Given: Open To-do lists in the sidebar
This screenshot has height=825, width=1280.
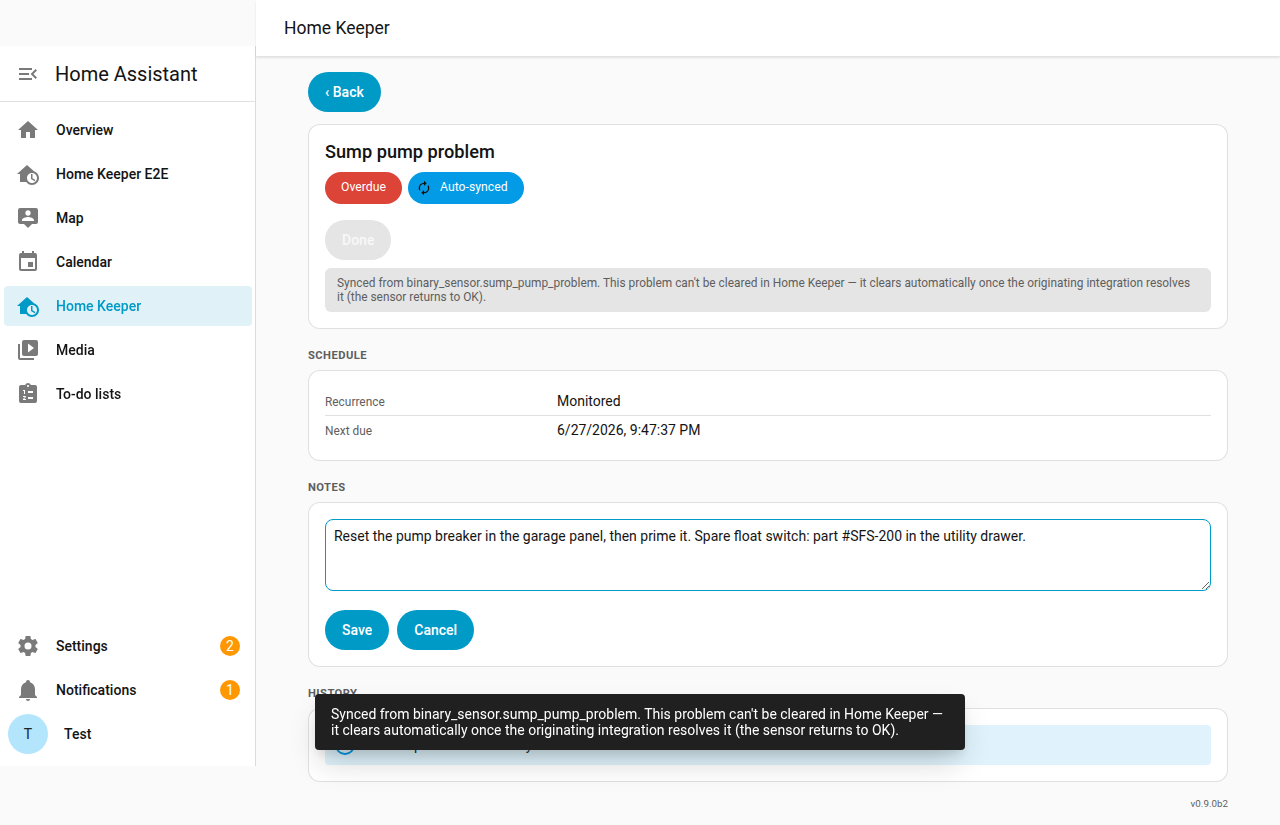Looking at the screenshot, I should (128, 394).
